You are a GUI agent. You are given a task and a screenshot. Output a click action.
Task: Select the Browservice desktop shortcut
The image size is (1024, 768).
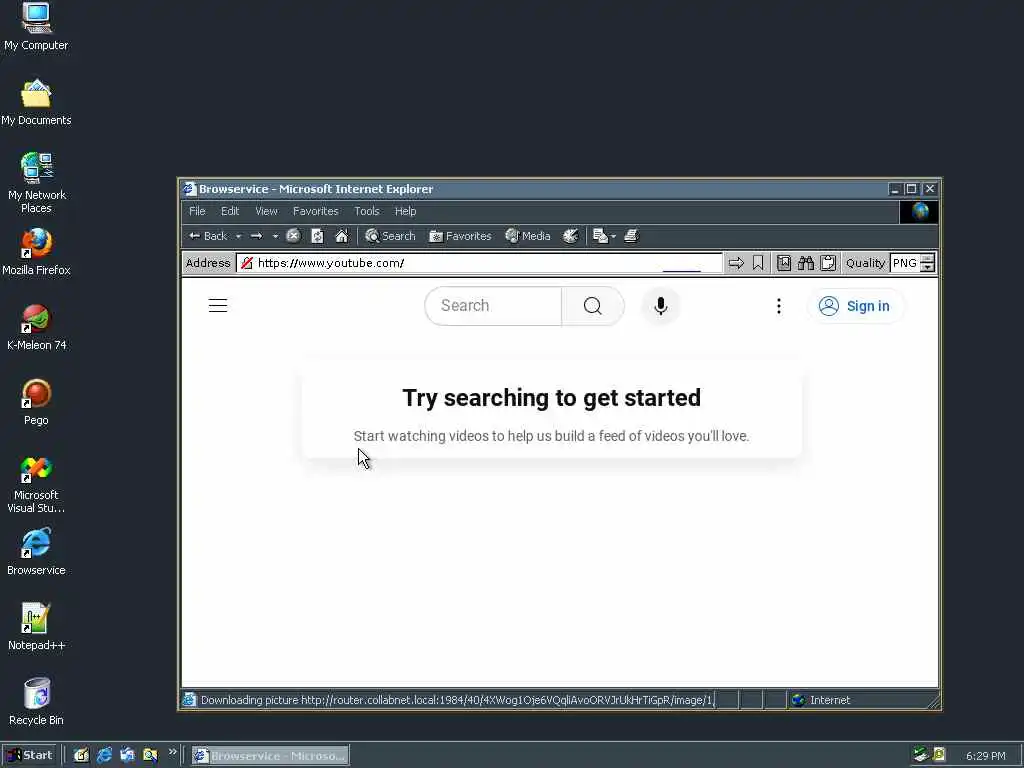[x=36, y=552]
